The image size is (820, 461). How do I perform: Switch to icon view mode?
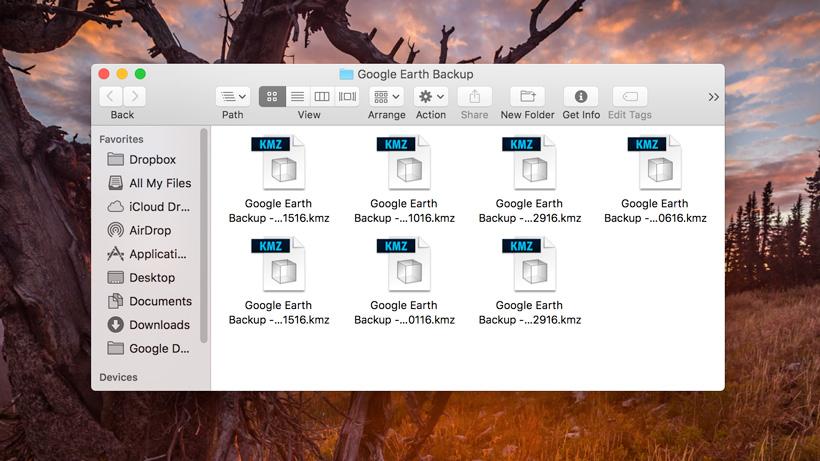pos(272,96)
